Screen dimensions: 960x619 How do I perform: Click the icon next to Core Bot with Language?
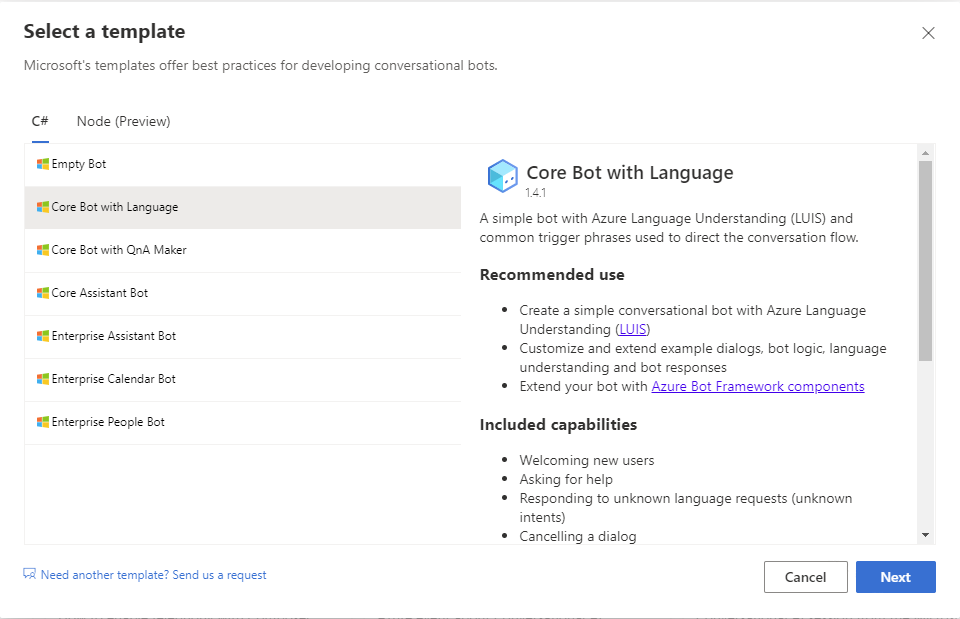point(43,207)
